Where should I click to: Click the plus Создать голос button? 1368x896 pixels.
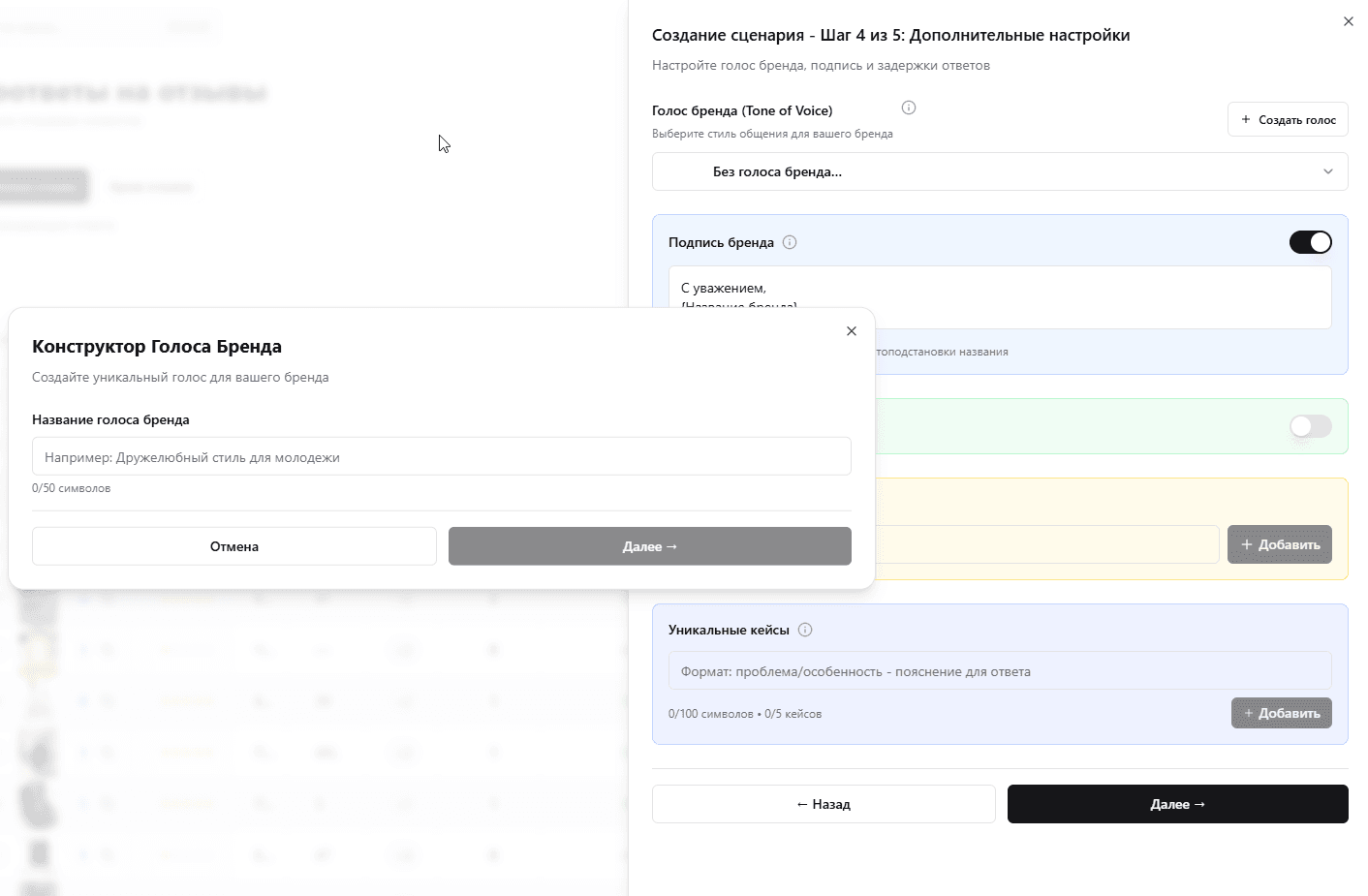1288,119
